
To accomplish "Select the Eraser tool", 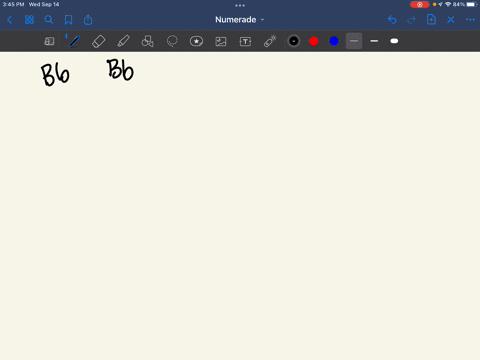I will (x=98, y=41).
